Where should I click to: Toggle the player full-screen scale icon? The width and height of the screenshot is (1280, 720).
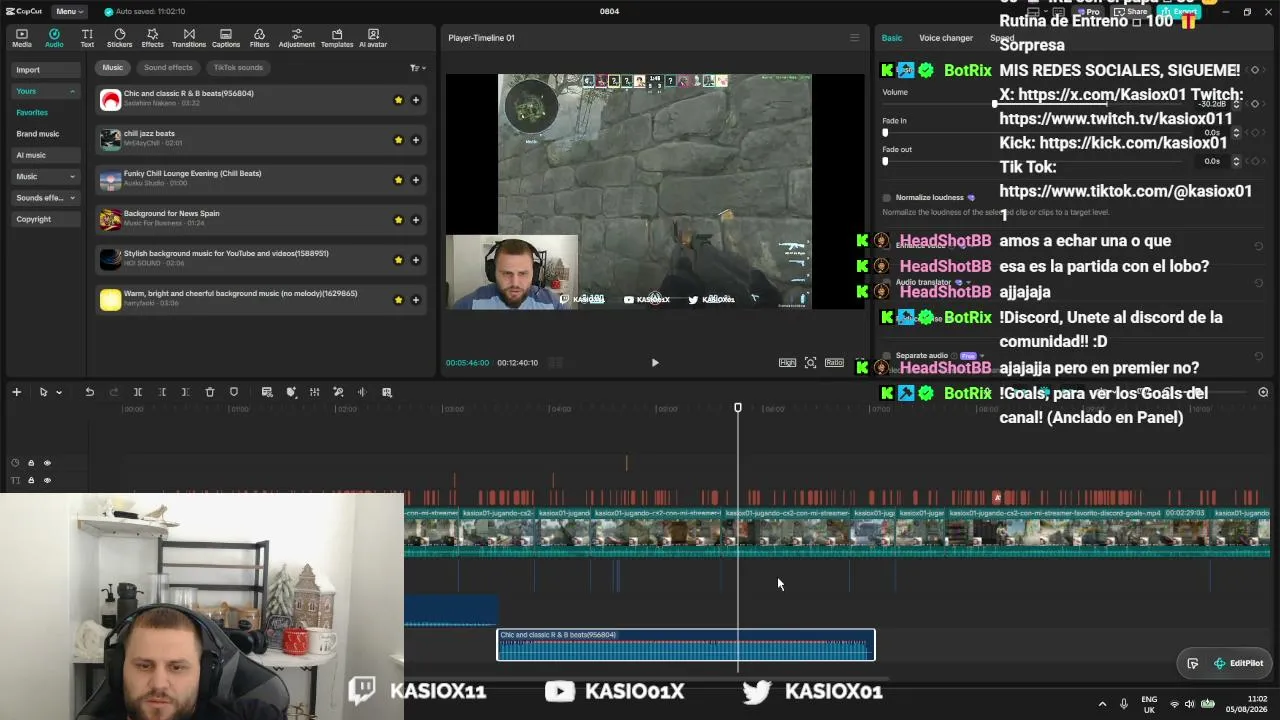click(811, 363)
